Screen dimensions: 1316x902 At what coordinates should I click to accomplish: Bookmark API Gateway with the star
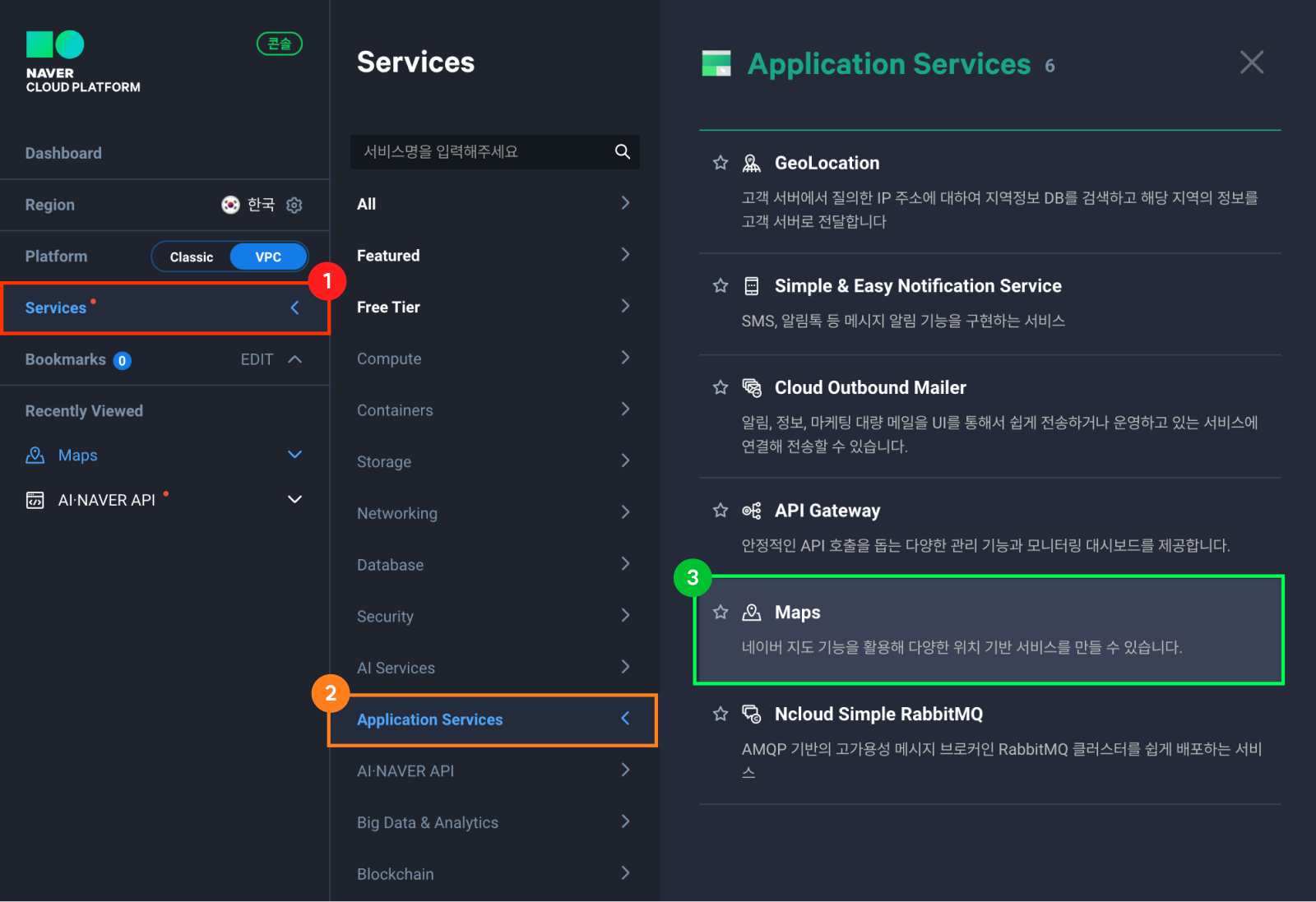tap(721, 511)
